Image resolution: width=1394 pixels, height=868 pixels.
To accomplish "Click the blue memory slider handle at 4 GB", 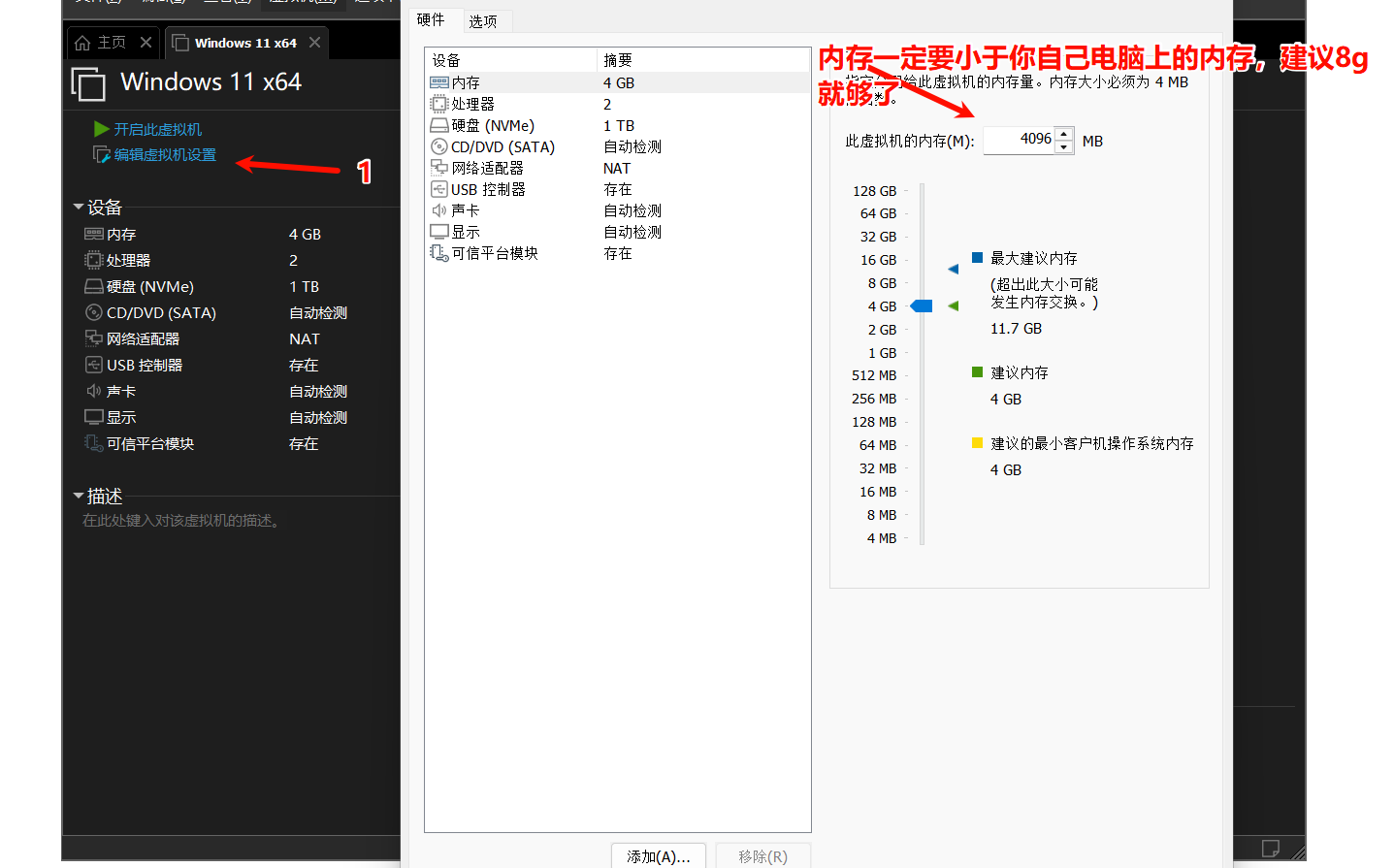I will pyautogui.click(x=922, y=306).
